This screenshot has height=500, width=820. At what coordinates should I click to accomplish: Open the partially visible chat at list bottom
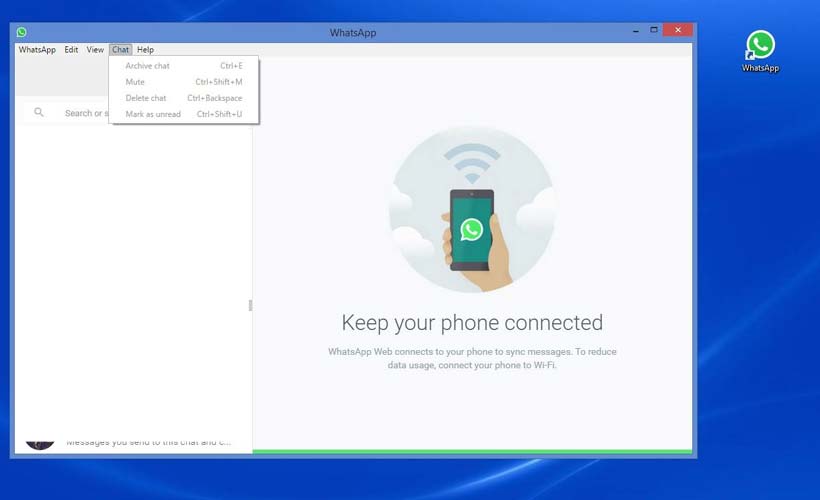[133, 444]
